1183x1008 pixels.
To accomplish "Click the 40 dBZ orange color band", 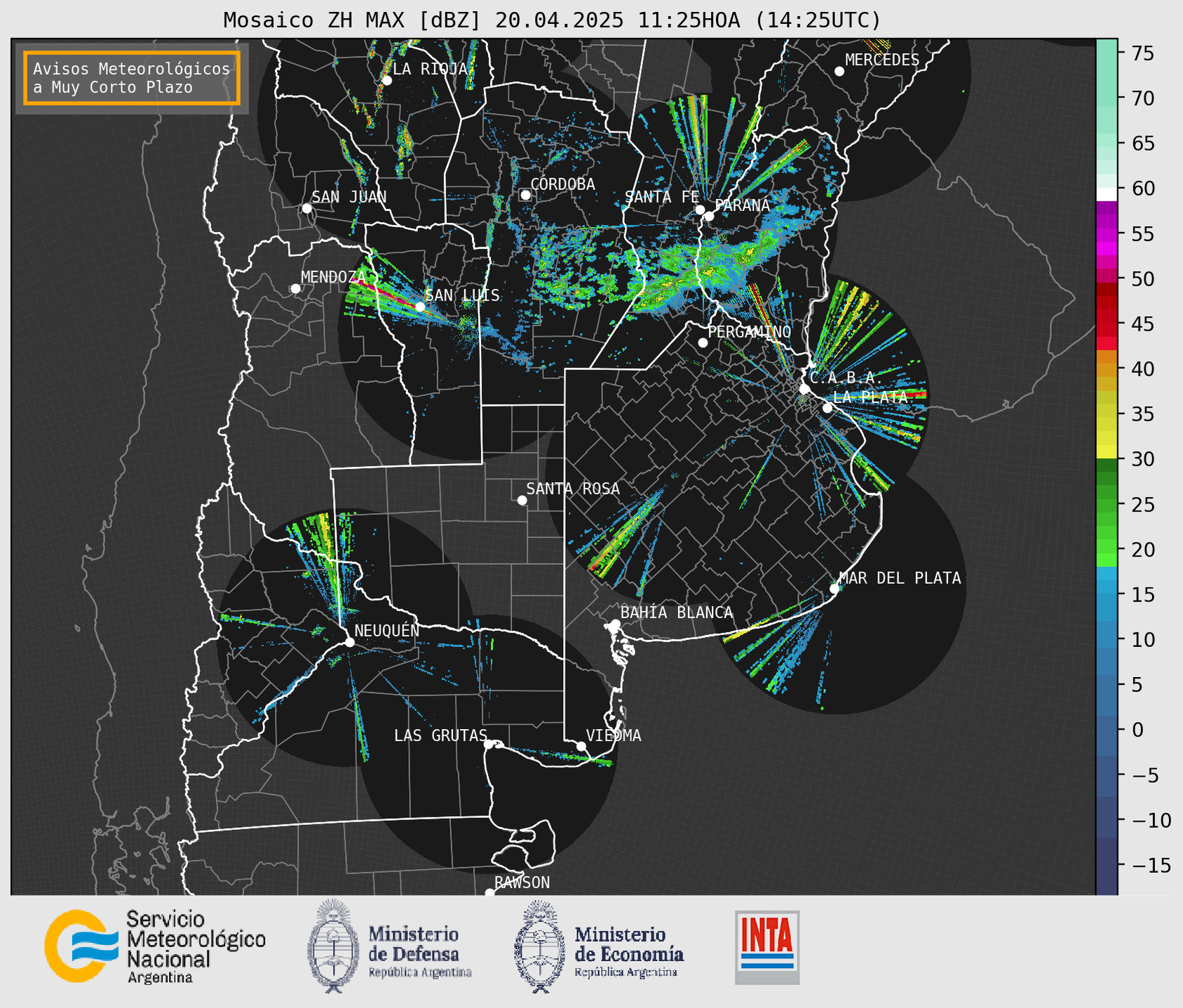I will coord(1107,369).
